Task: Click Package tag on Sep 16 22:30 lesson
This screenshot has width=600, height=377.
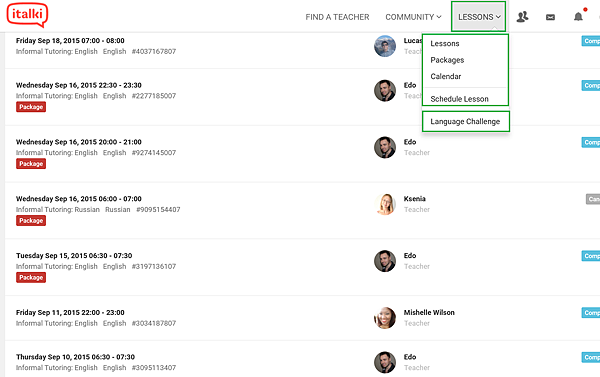Action: click(x=31, y=107)
